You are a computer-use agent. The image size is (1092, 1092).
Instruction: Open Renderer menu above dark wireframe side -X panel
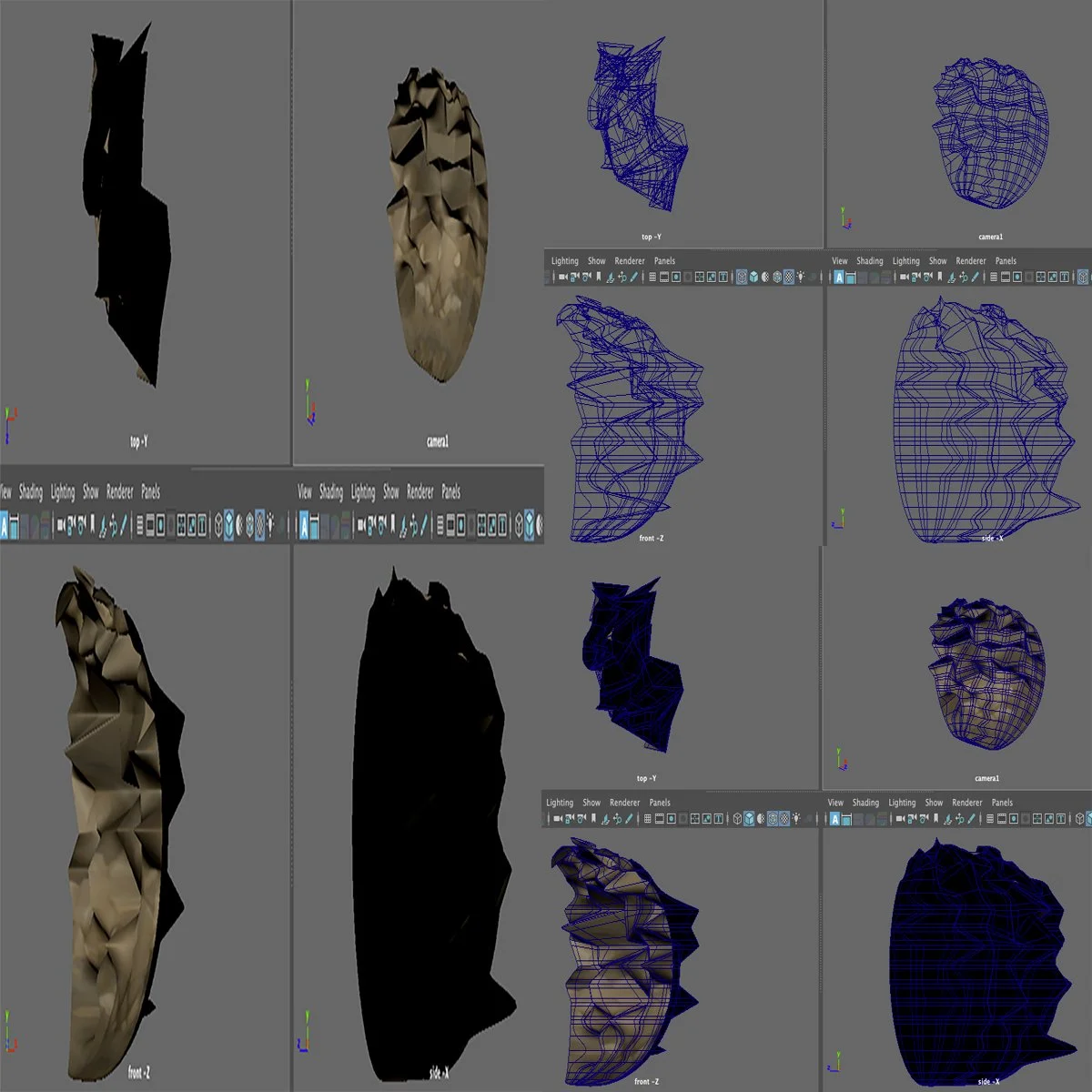pos(967,803)
